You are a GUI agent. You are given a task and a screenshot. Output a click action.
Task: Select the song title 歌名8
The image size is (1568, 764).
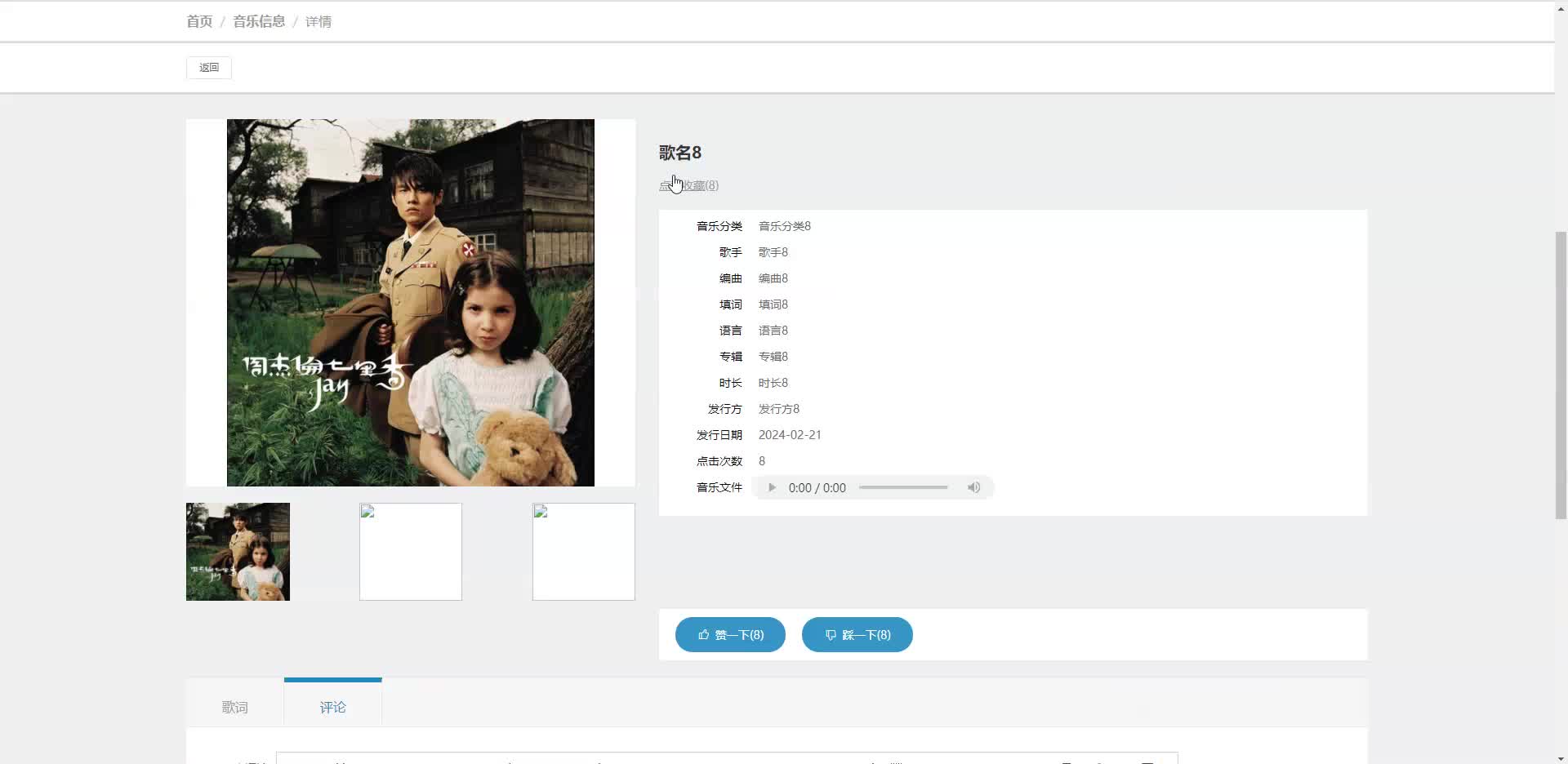680,153
